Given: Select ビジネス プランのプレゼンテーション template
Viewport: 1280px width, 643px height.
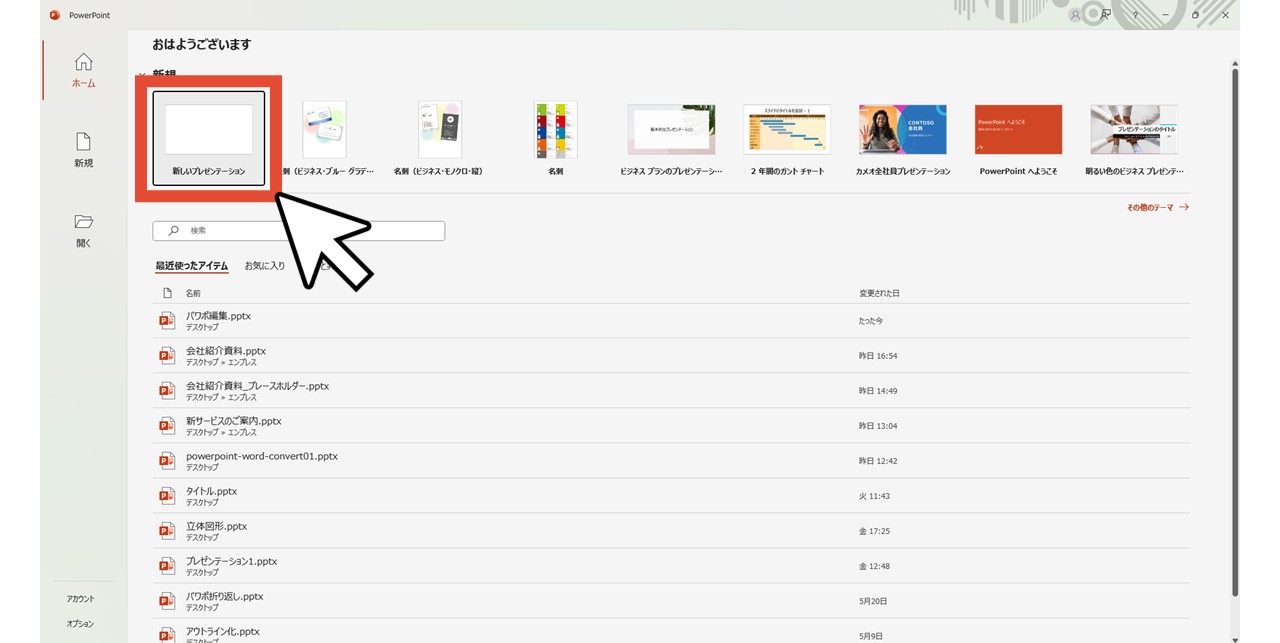Looking at the screenshot, I should [x=671, y=138].
